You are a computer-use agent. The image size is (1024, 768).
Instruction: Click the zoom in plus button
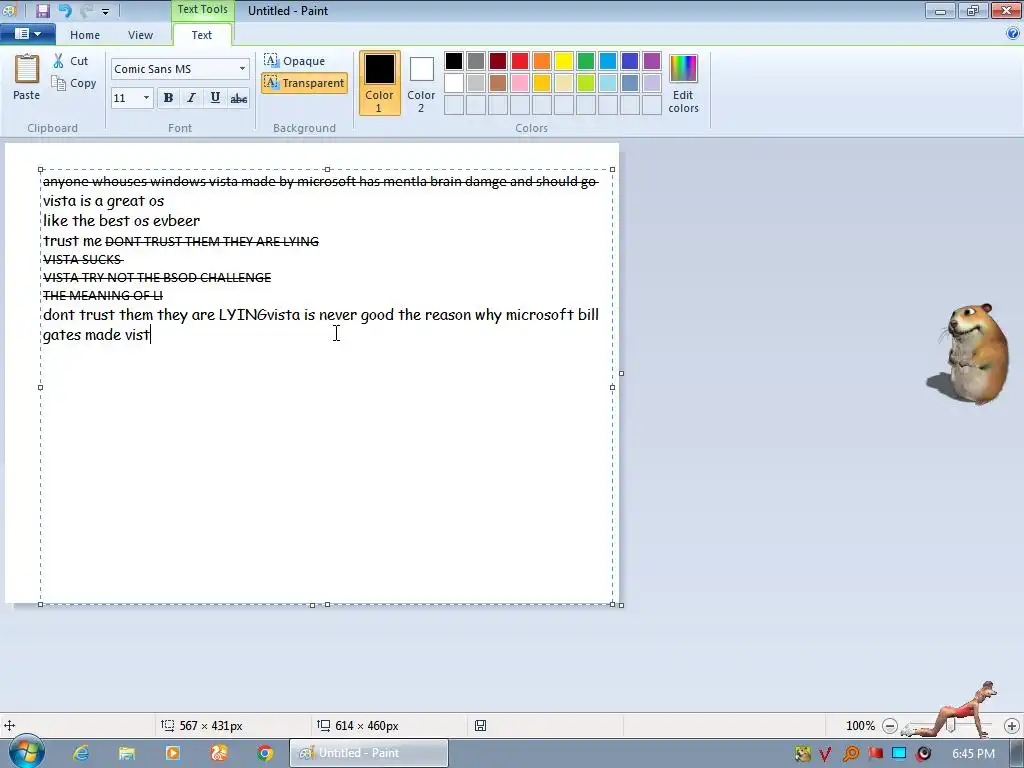point(1012,726)
